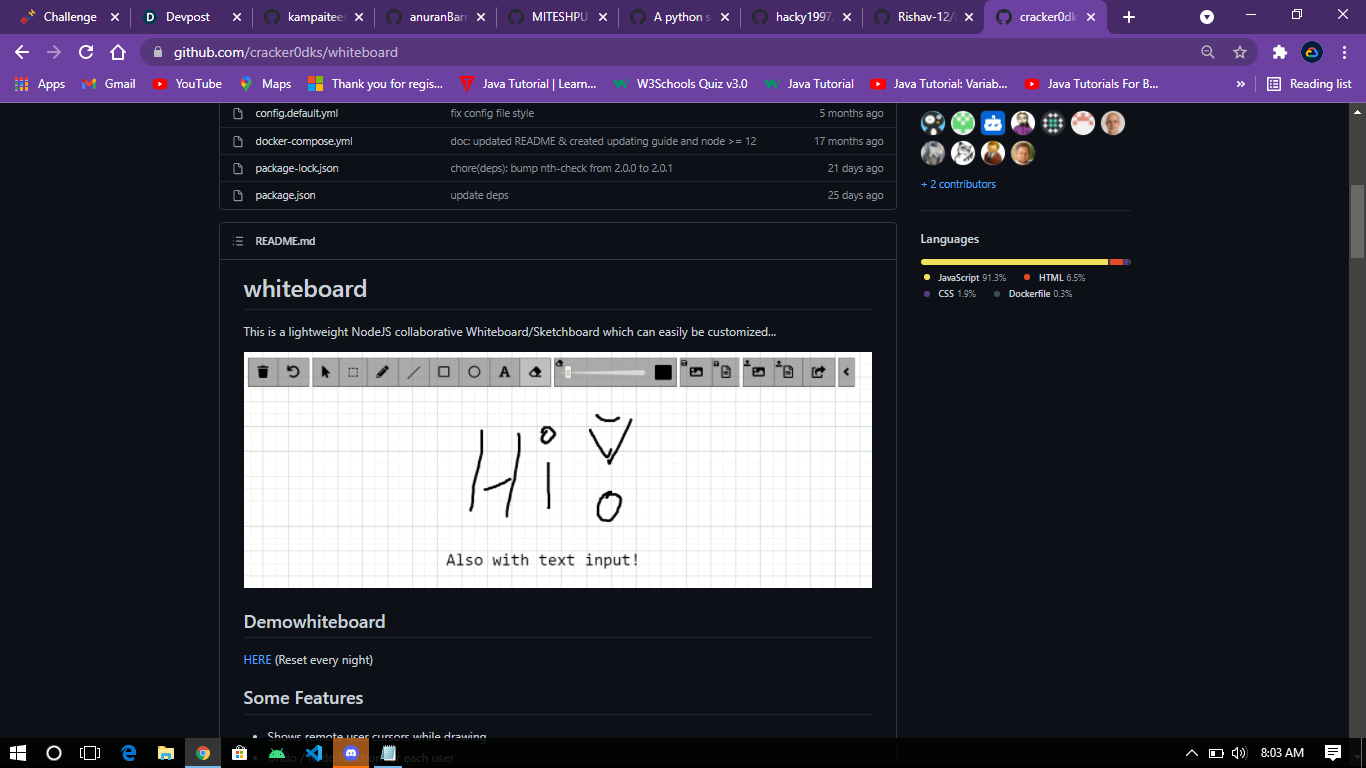Screen dimensions: 1366x768
Task: Open the Windows Start menu
Action: click(18, 753)
